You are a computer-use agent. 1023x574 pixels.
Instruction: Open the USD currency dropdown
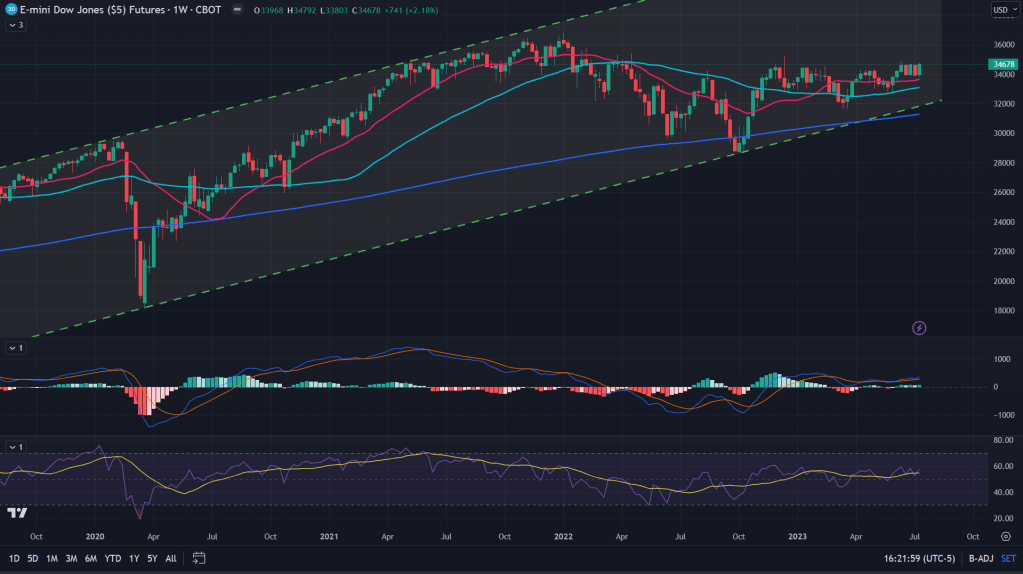click(1003, 10)
